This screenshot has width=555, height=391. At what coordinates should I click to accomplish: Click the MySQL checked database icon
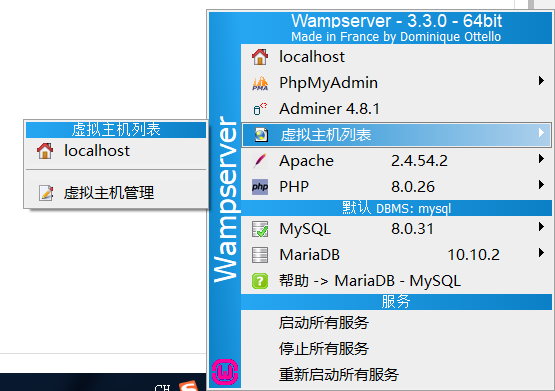tap(260, 229)
